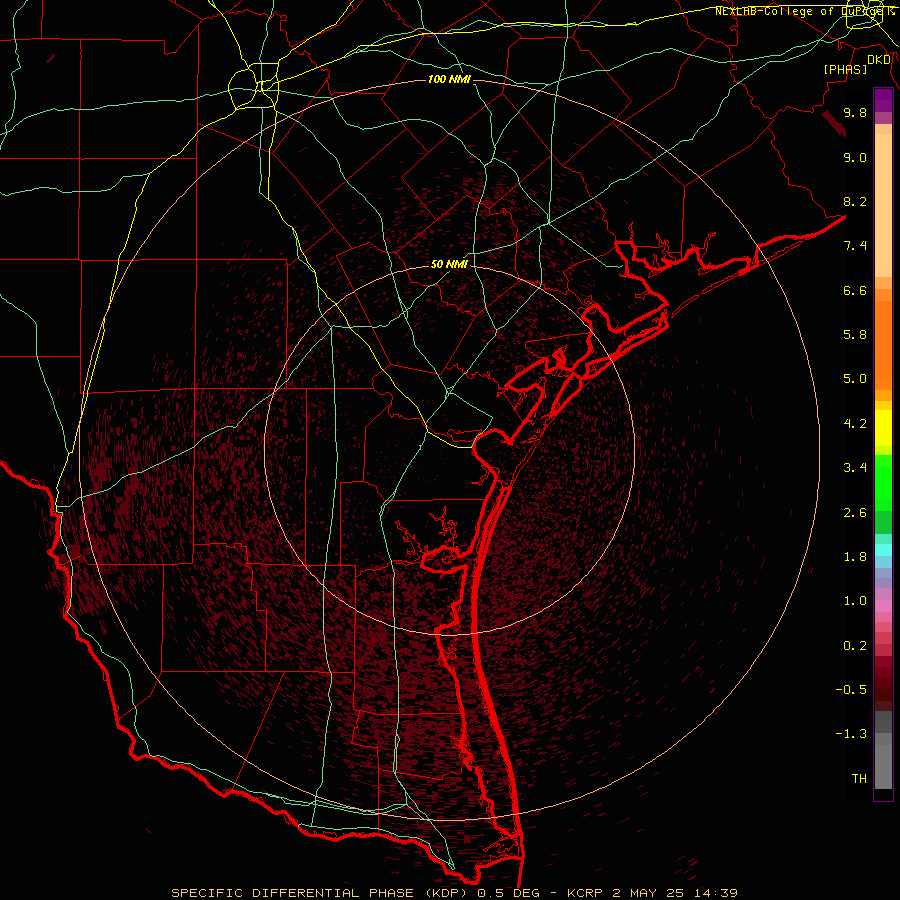Screen dimensions: 900x900
Task: Click the 4.2 scale label
Action: [855, 424]
